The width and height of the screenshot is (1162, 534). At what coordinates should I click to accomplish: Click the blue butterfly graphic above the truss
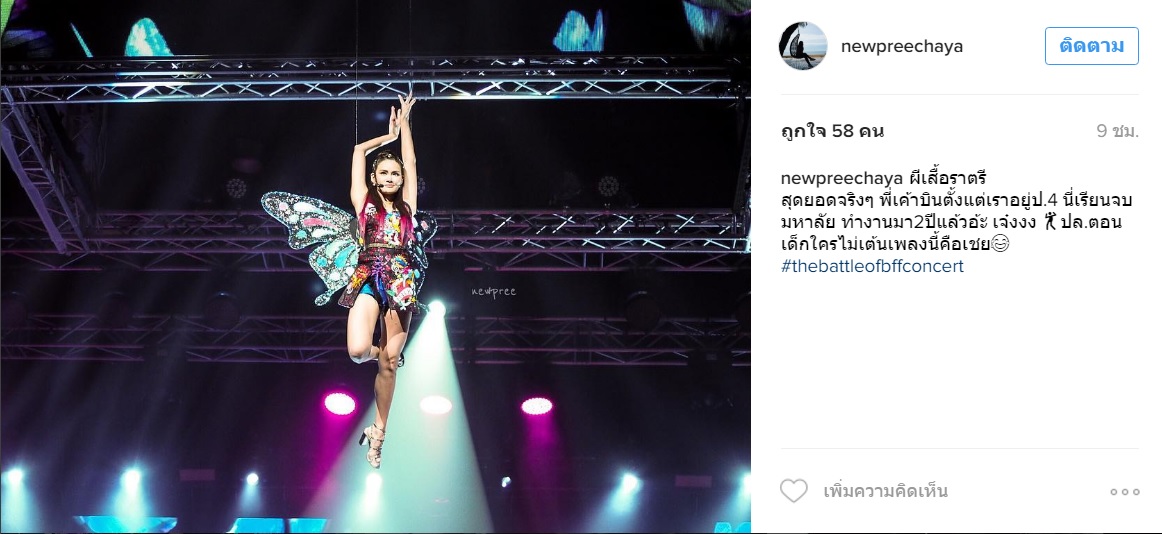pyautogui.click(x=580, y=32)
